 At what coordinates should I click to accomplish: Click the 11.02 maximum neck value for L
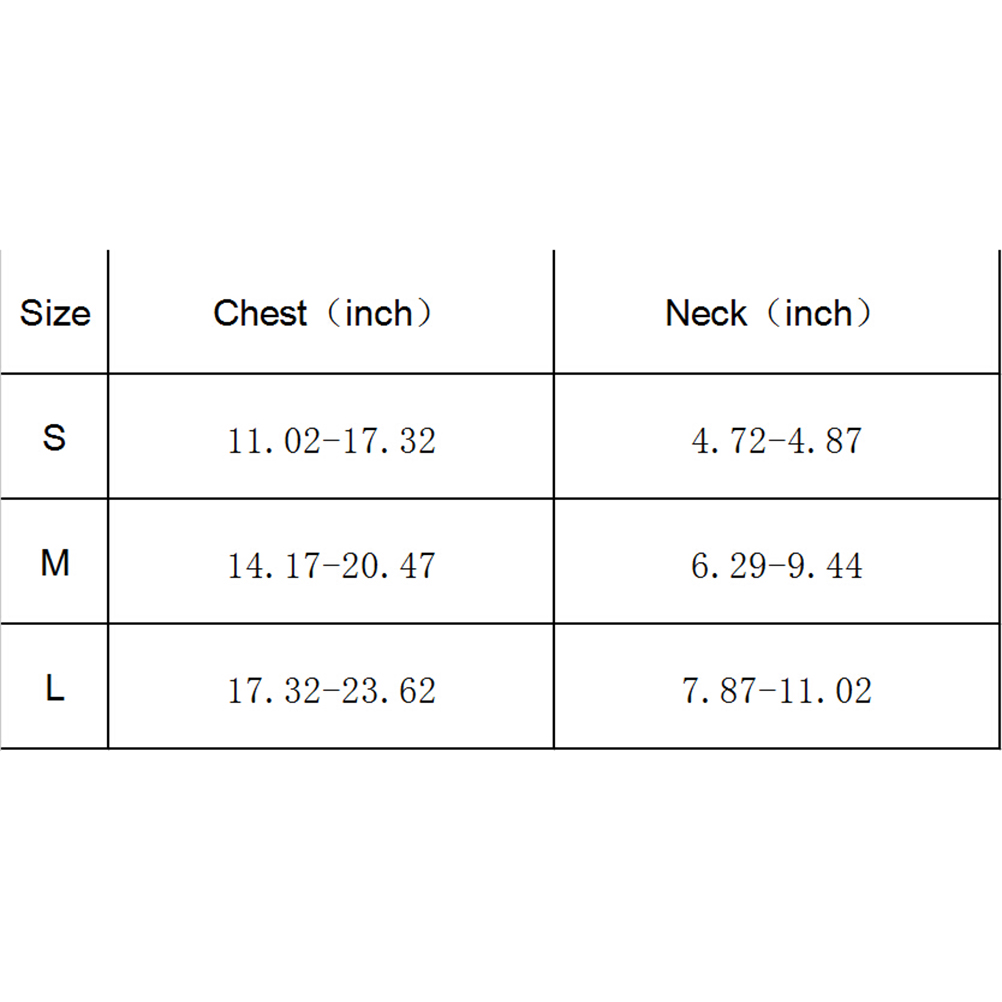[x=826, y=691]
